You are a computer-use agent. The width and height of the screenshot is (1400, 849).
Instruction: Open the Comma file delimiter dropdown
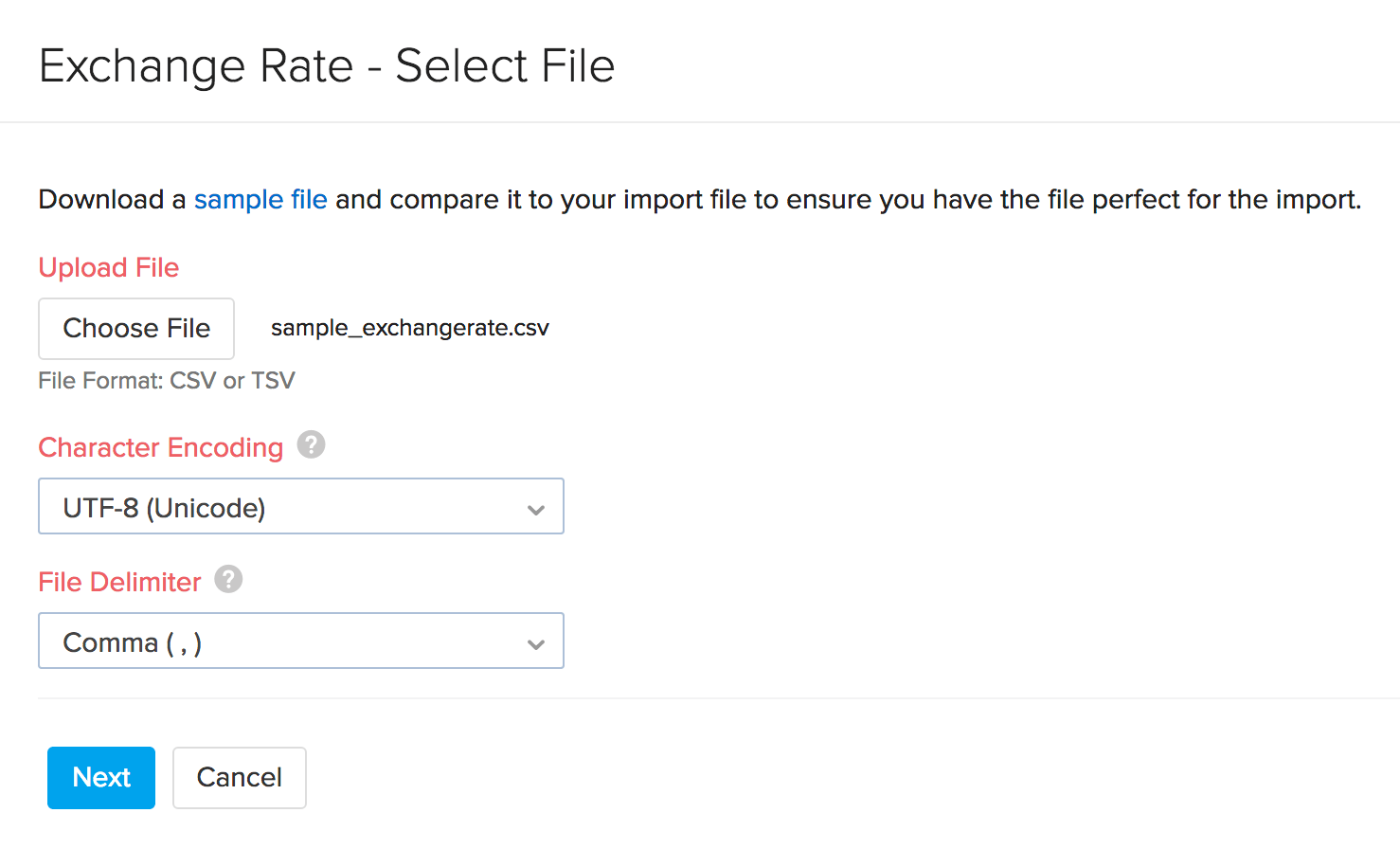point(301,641)
